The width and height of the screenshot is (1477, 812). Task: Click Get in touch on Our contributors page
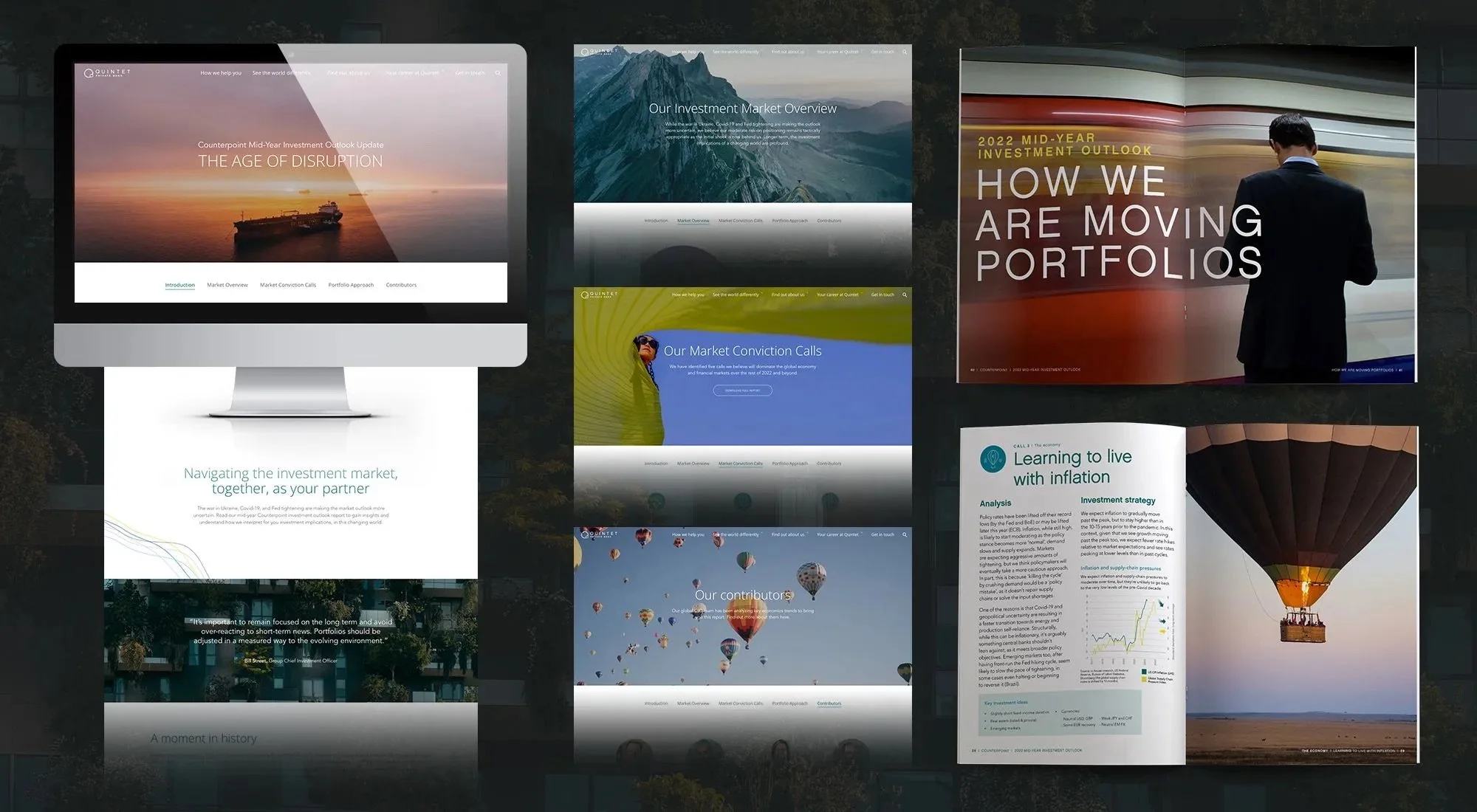pyautogui.click(x=883, y=534)
